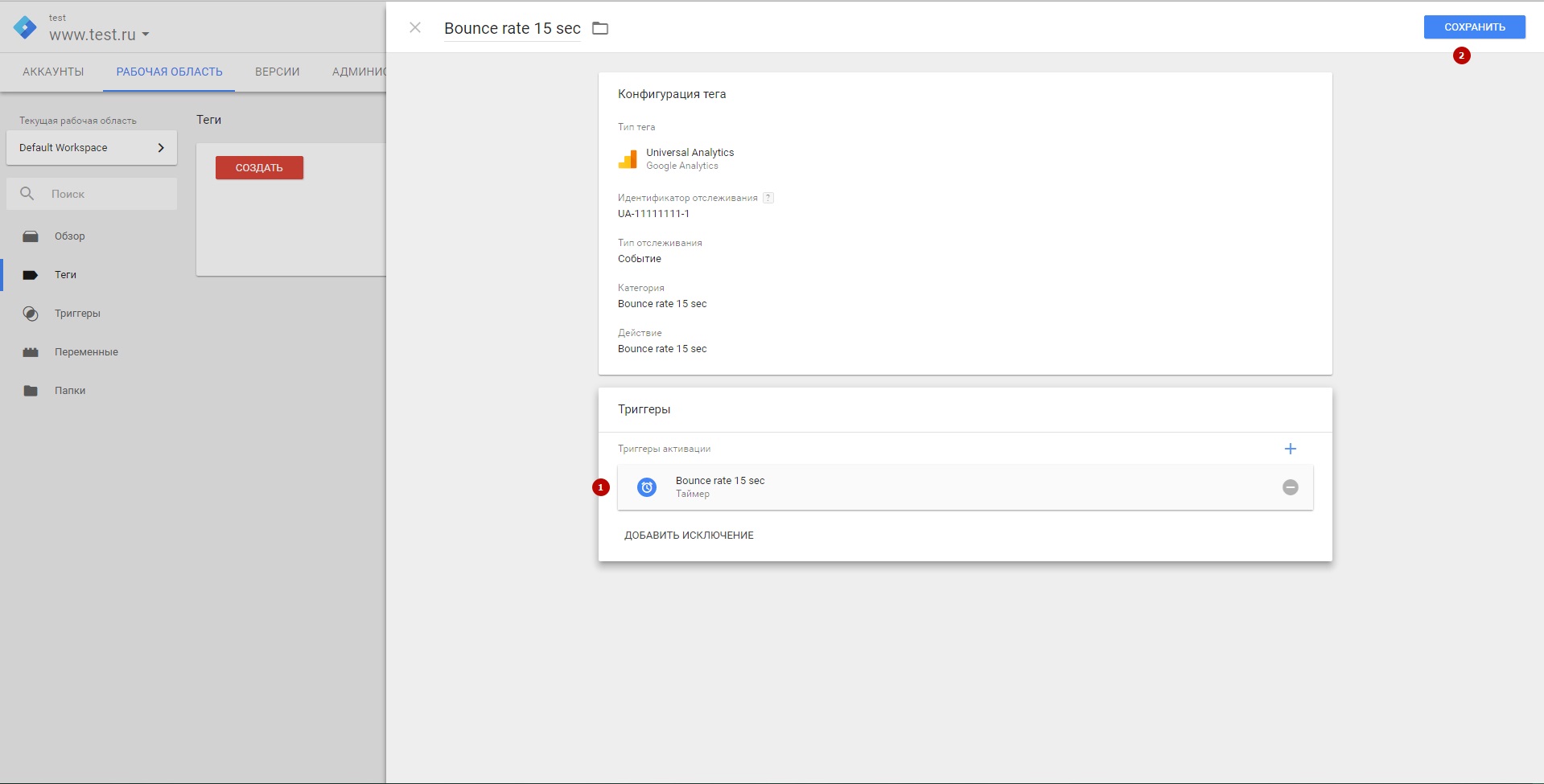Expand the Default Workspace selector
Viewport: 1544px width, 784px height.
pos(92,148)
